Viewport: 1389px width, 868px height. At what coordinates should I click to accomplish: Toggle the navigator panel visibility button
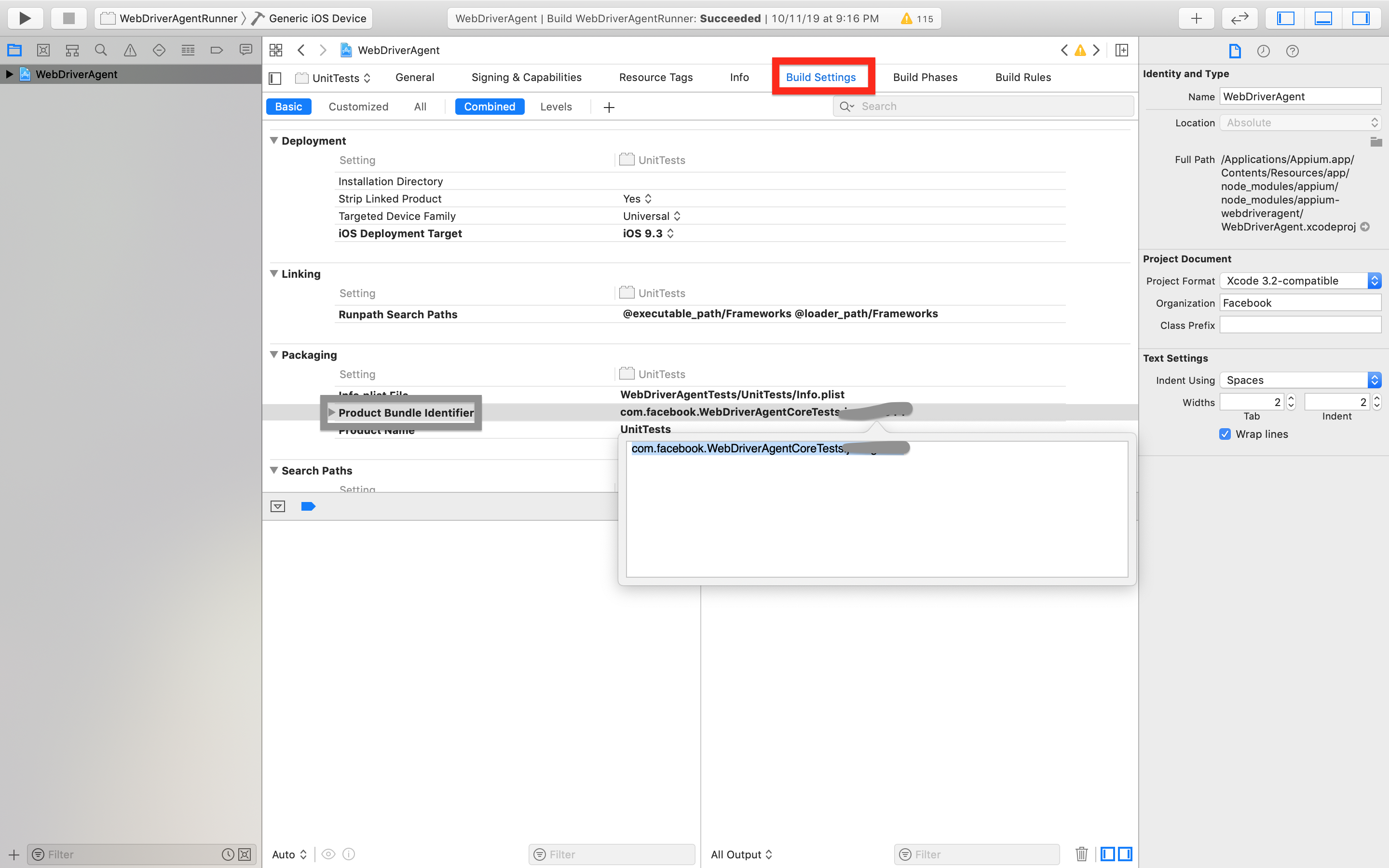point(1285,18)
